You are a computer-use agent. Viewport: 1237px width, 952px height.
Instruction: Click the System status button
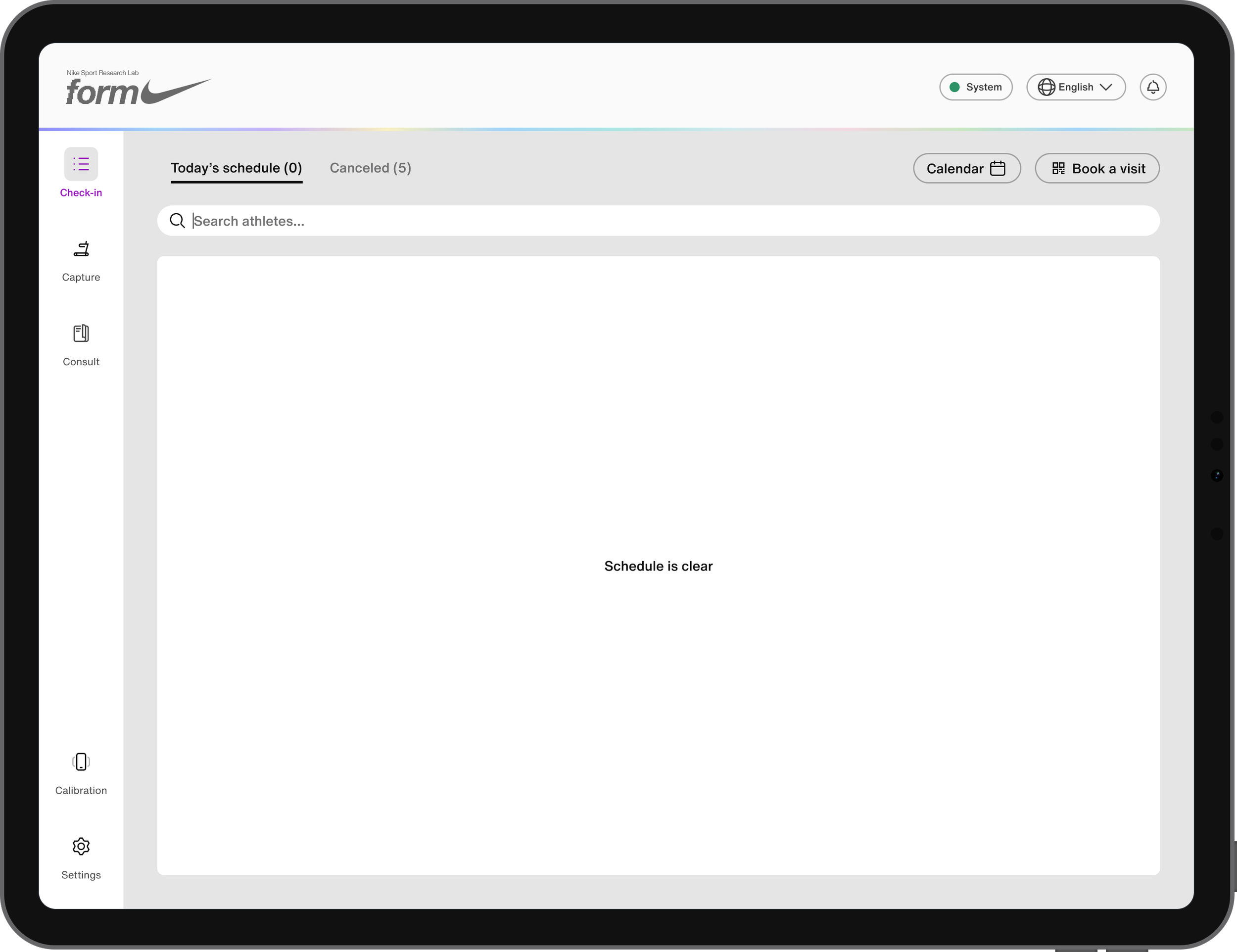coord(975,87)
